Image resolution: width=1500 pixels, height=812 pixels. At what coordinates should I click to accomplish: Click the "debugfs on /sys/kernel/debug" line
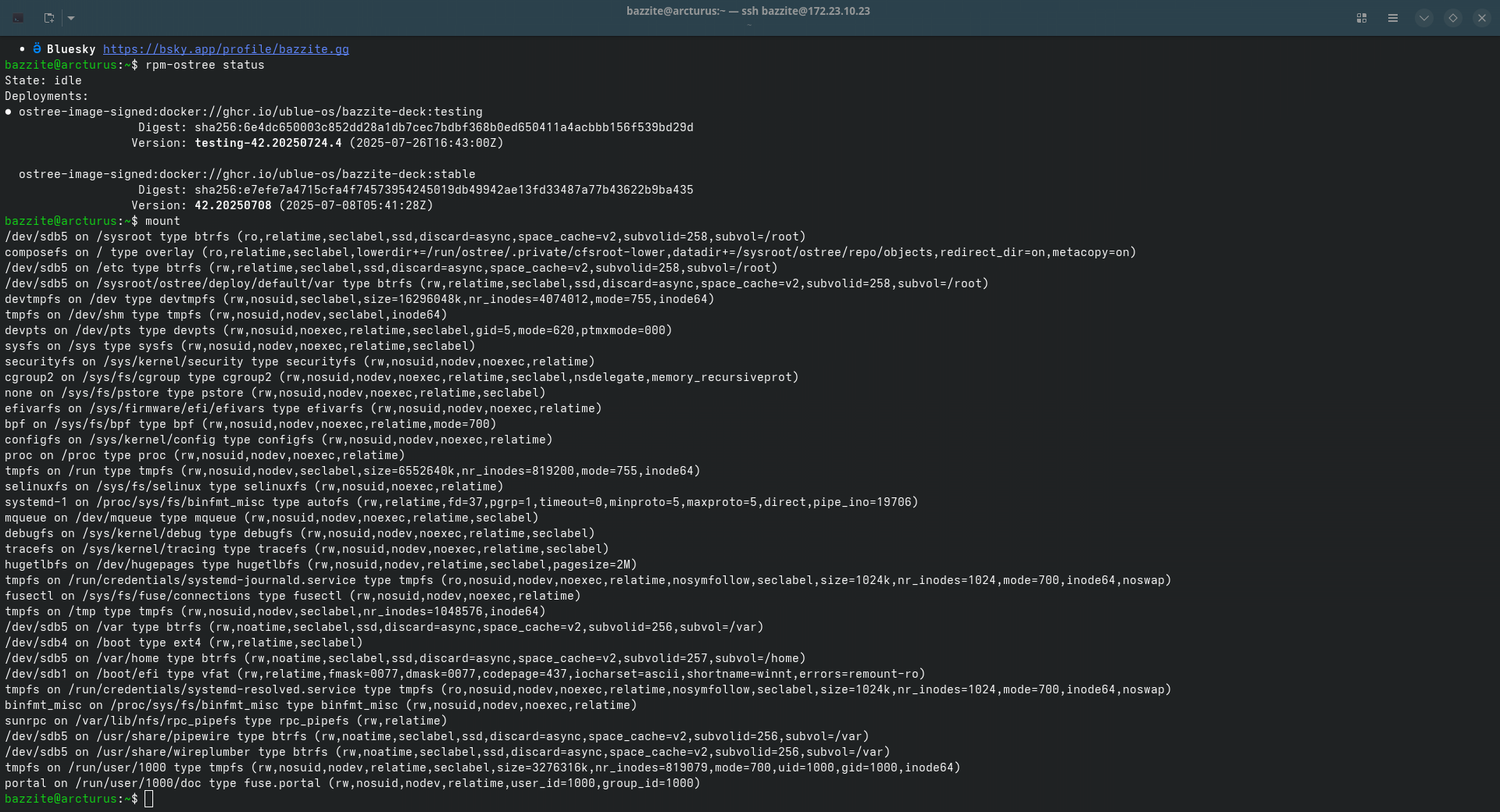point(300,533)
